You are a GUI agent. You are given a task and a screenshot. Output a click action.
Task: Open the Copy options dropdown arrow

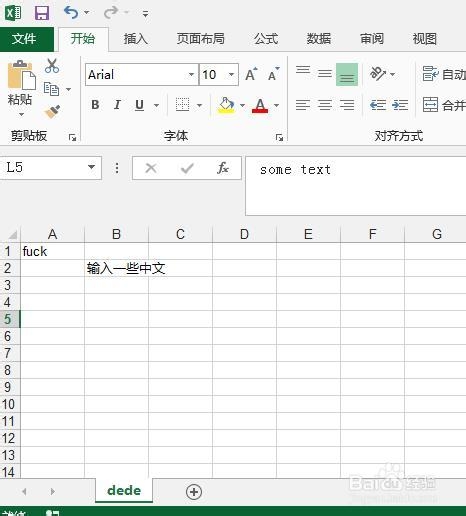point(68,89)
